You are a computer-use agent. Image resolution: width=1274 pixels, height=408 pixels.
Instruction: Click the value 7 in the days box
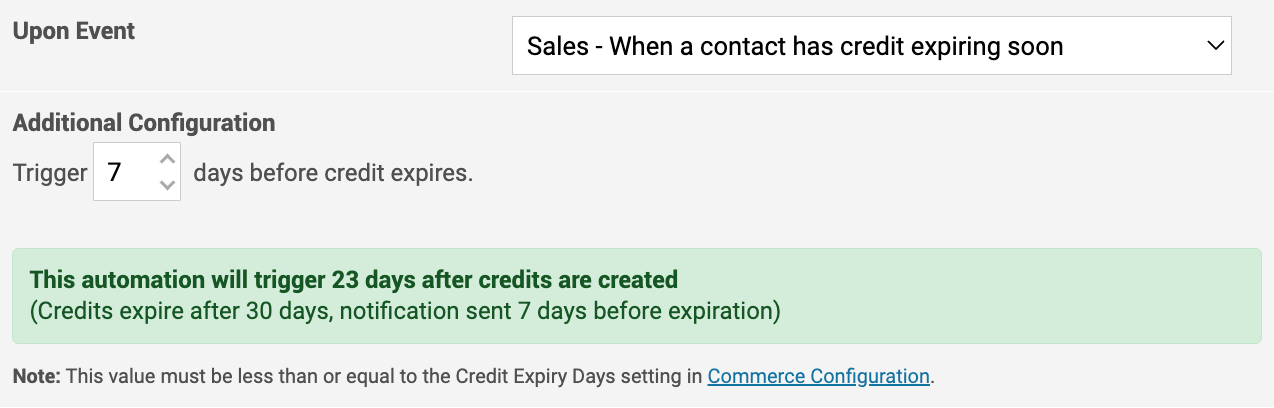(x=114, y=172)
